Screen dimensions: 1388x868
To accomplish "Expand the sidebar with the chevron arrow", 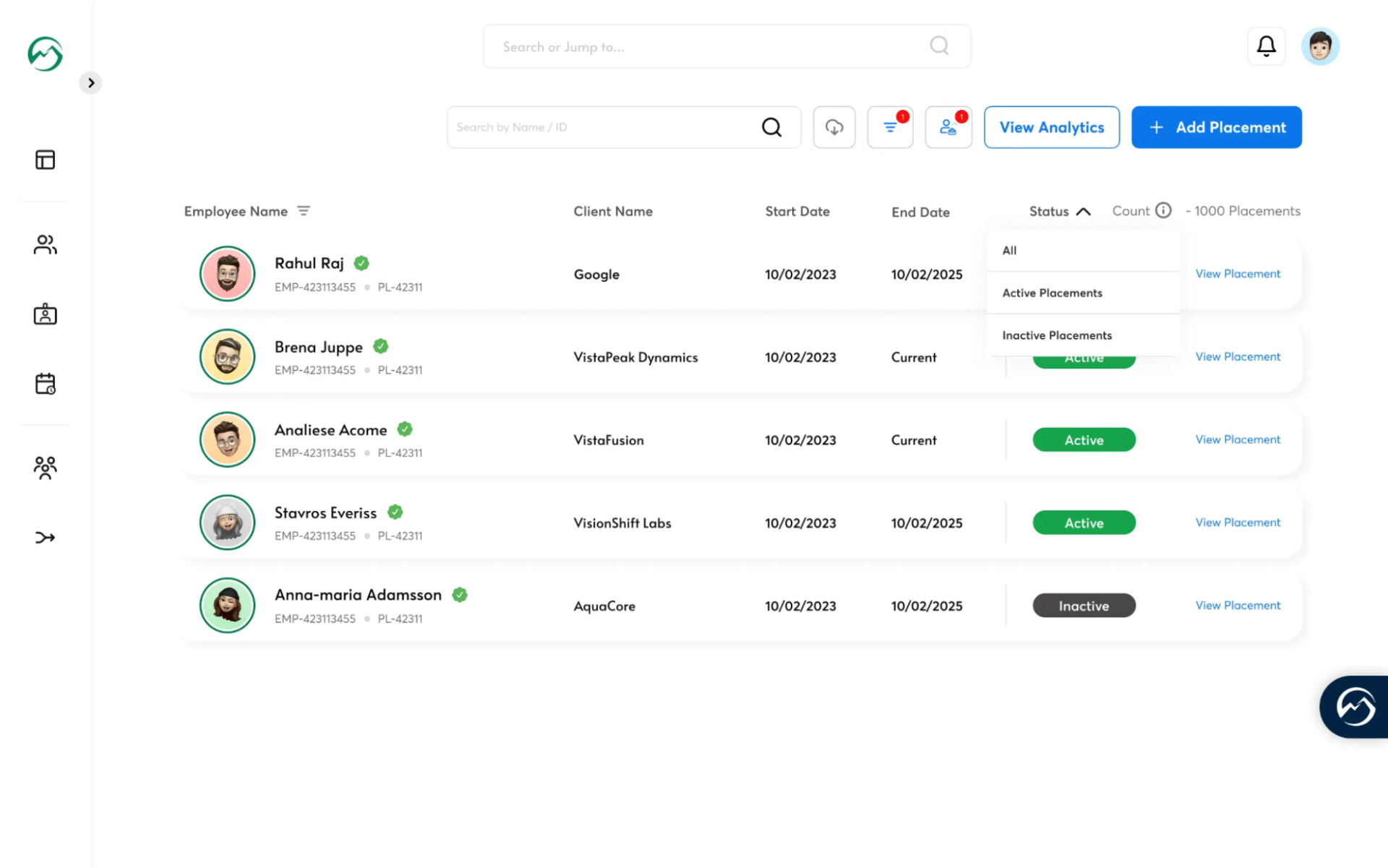I will [x=90, y=82].
